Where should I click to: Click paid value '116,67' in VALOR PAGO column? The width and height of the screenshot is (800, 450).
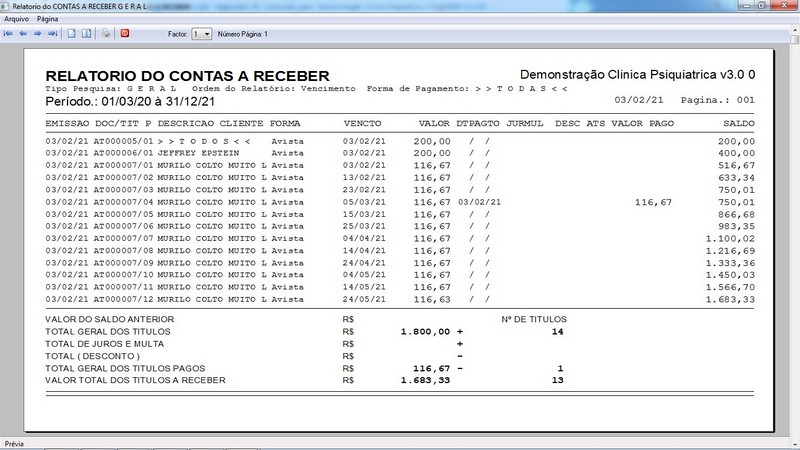pos(654,203)
